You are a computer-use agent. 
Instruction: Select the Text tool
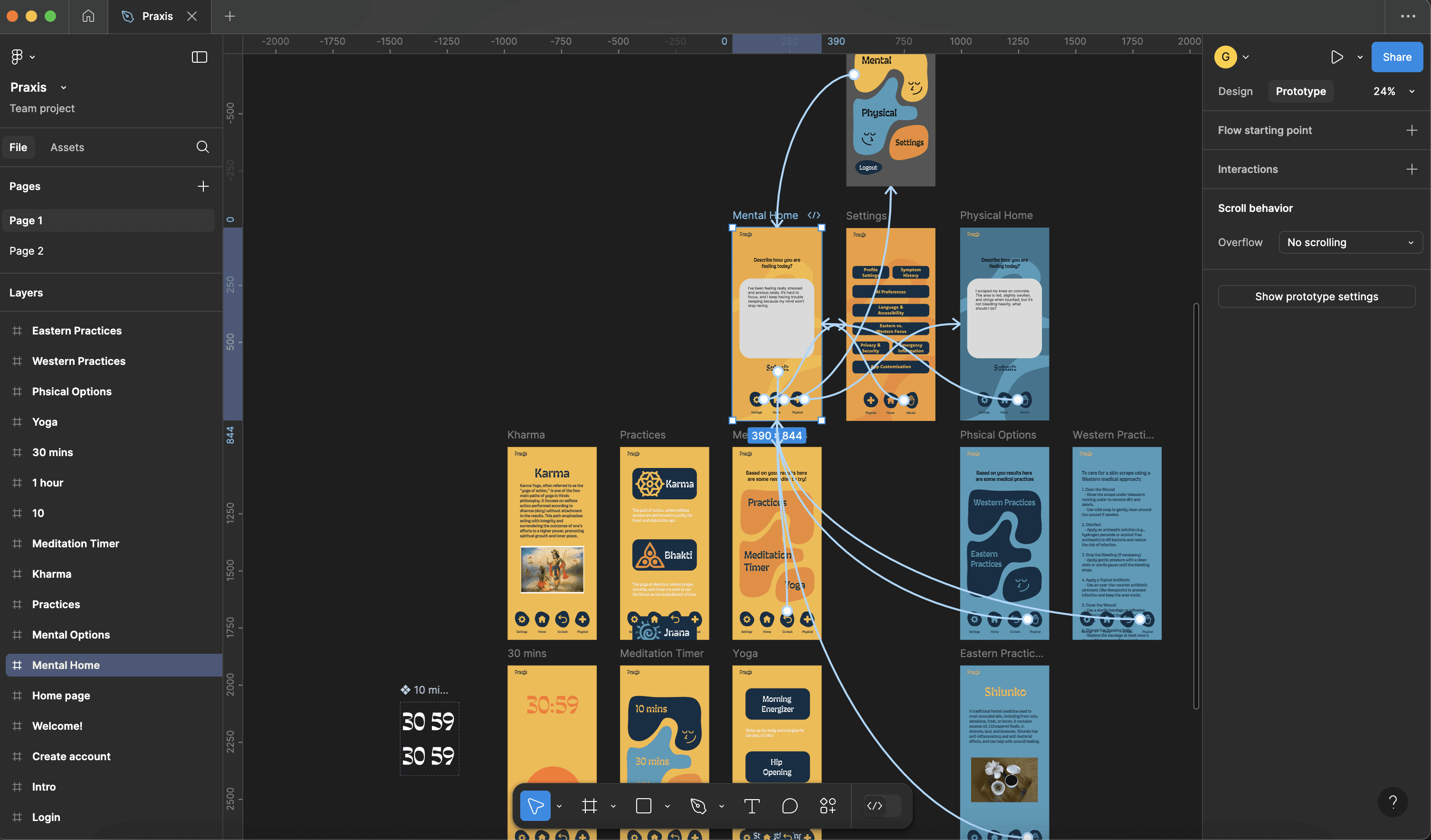pos(751,805)
